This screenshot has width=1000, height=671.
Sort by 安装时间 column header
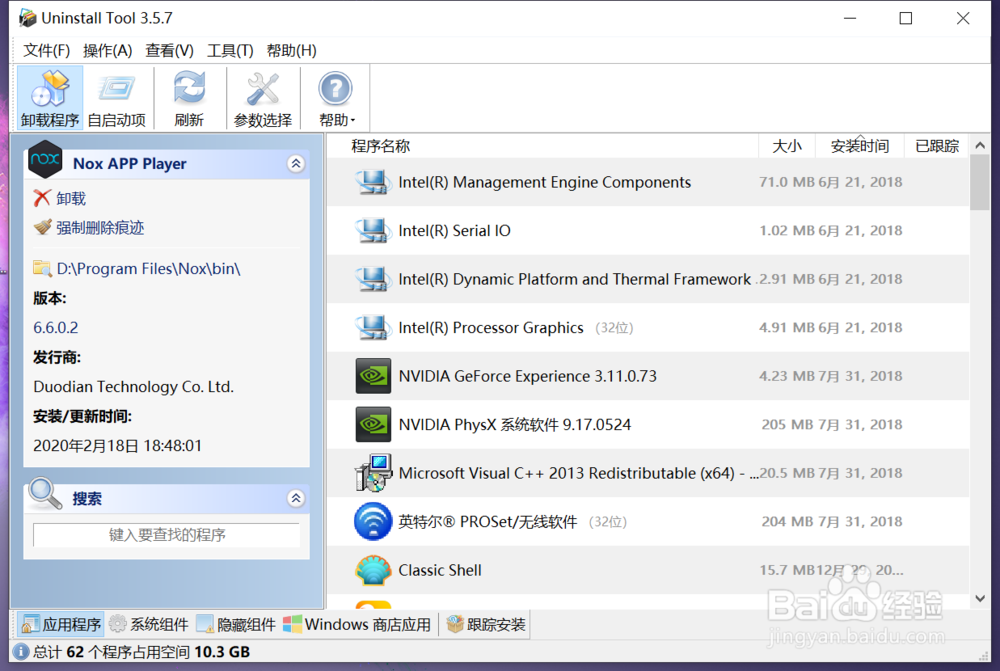(x=860, y=146)
